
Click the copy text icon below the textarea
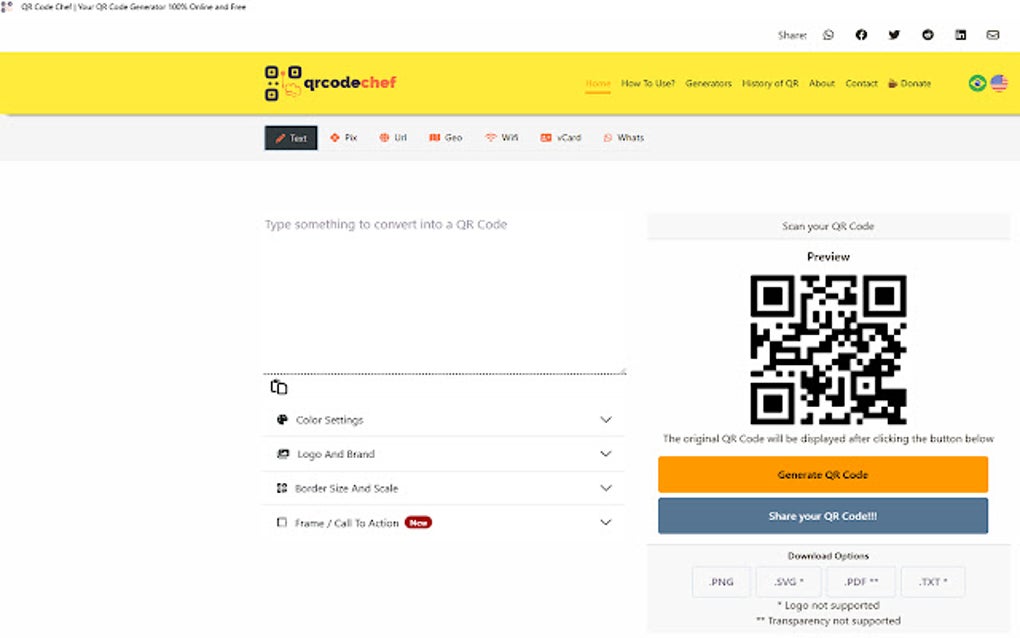277,387
